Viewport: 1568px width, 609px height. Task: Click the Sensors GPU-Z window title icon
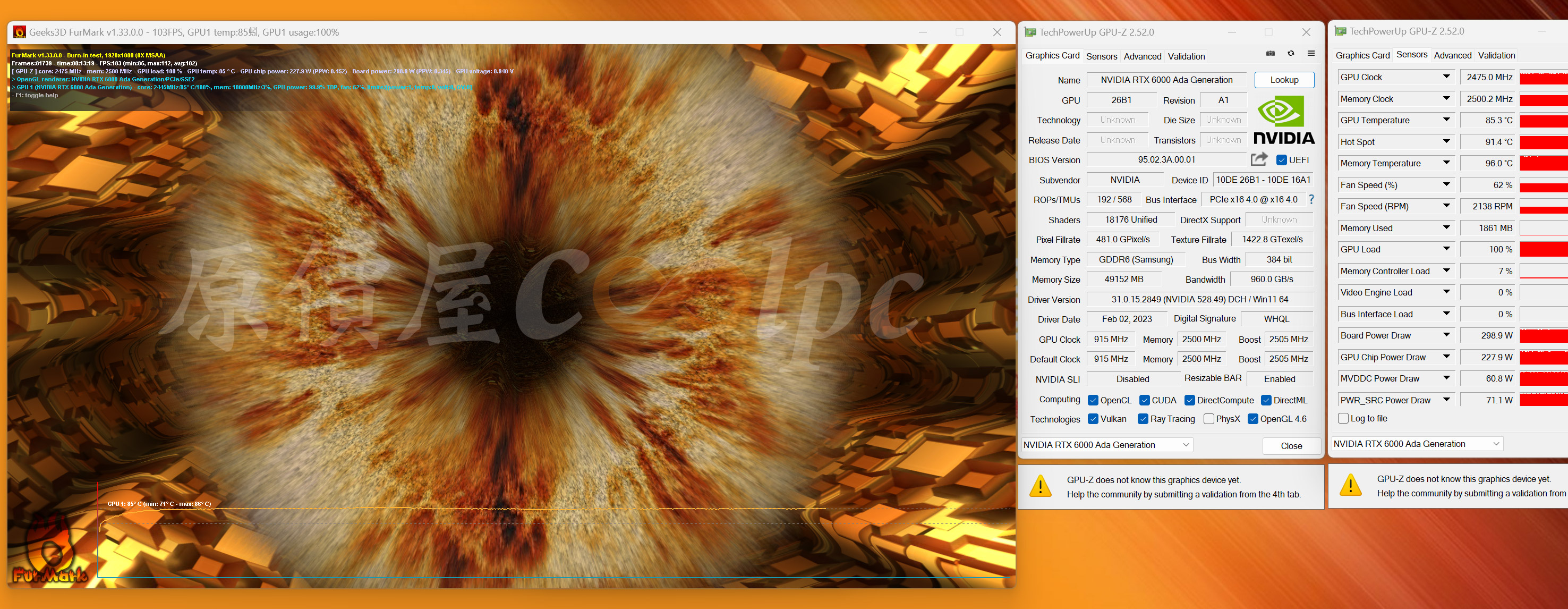point(1340,31)
